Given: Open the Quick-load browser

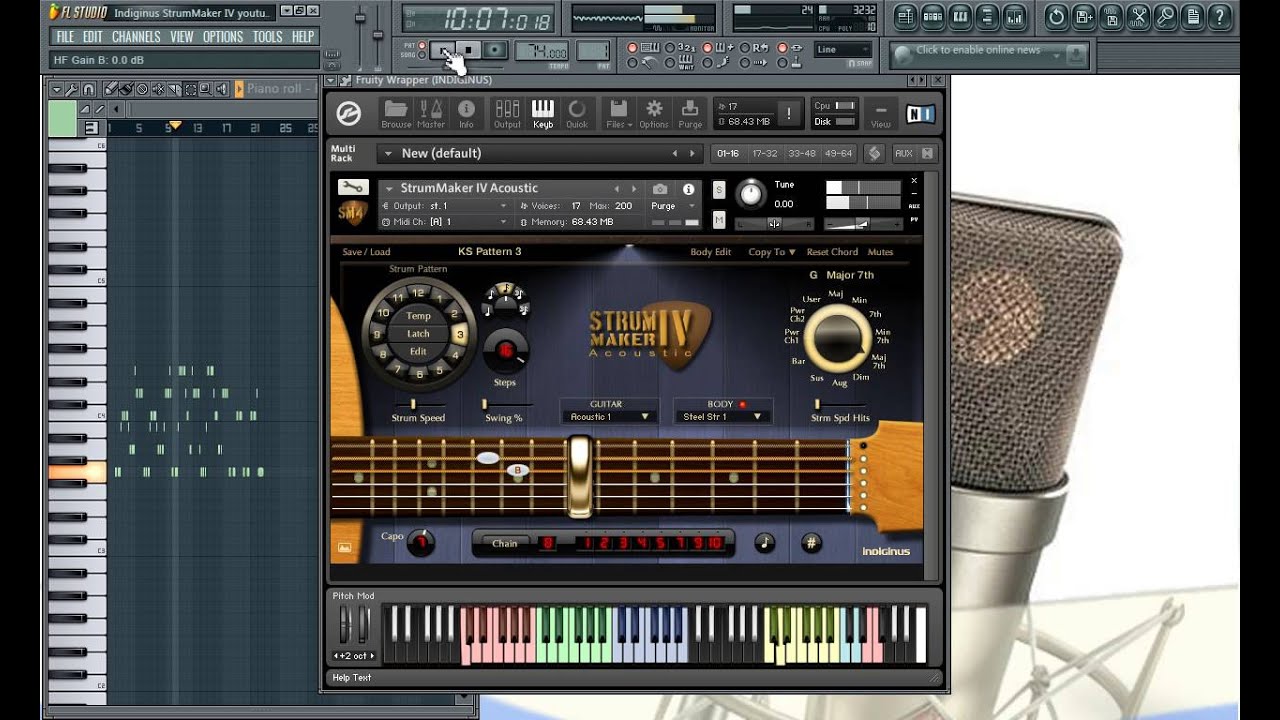Looking at the screenshot, I should 577,114.
